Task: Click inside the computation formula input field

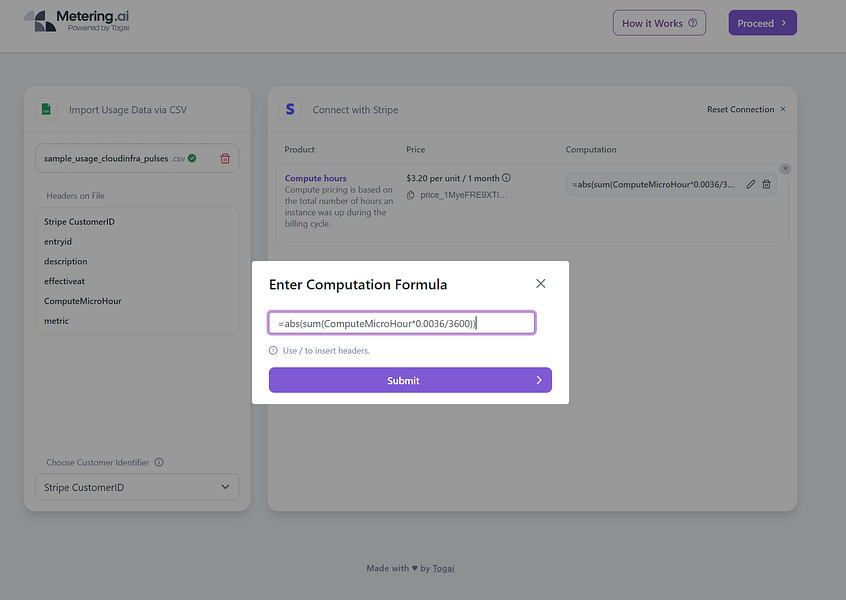Action: pos(400,322)
